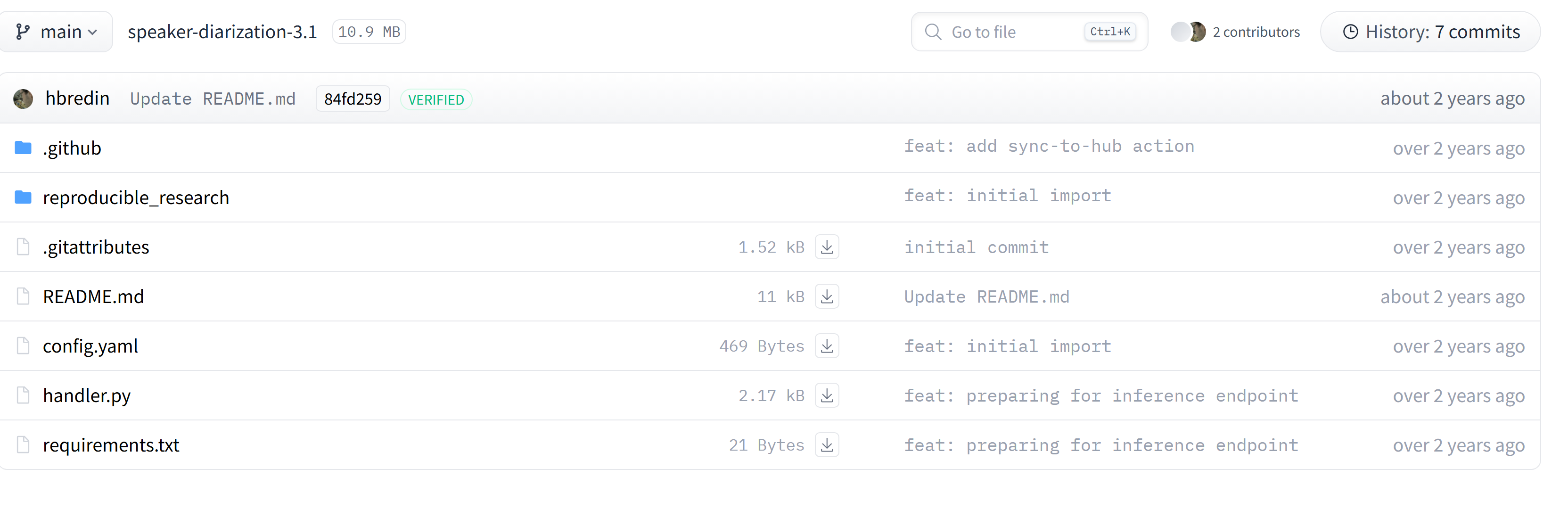
Task: Click the 10.9 MB size badge
Action: 369,32
